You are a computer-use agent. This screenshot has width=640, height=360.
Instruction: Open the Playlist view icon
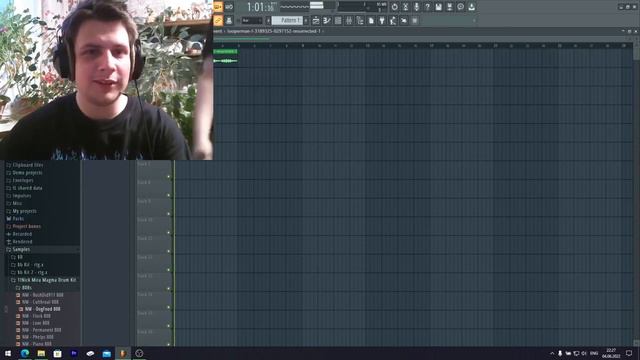click(316, 20)
